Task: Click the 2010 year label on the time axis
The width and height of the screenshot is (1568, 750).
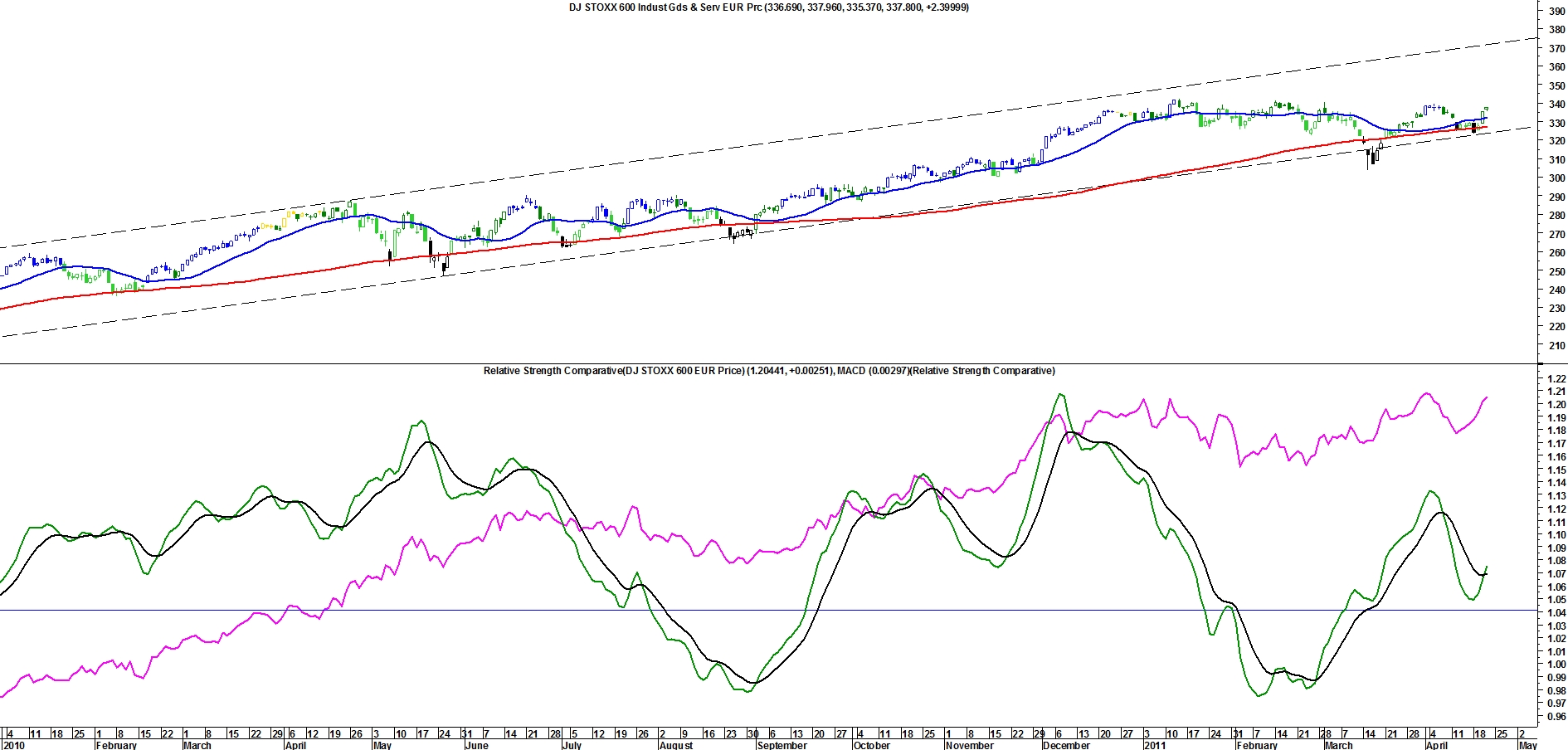Action: pyautogui.click(x=13, y=745)
